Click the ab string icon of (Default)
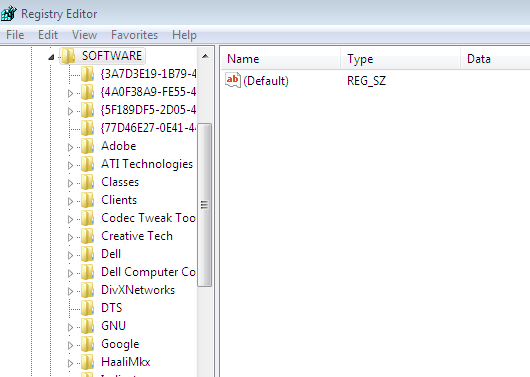Image resolution: width=530 pixels, height=377 pixels. click(x=233, y=80)
